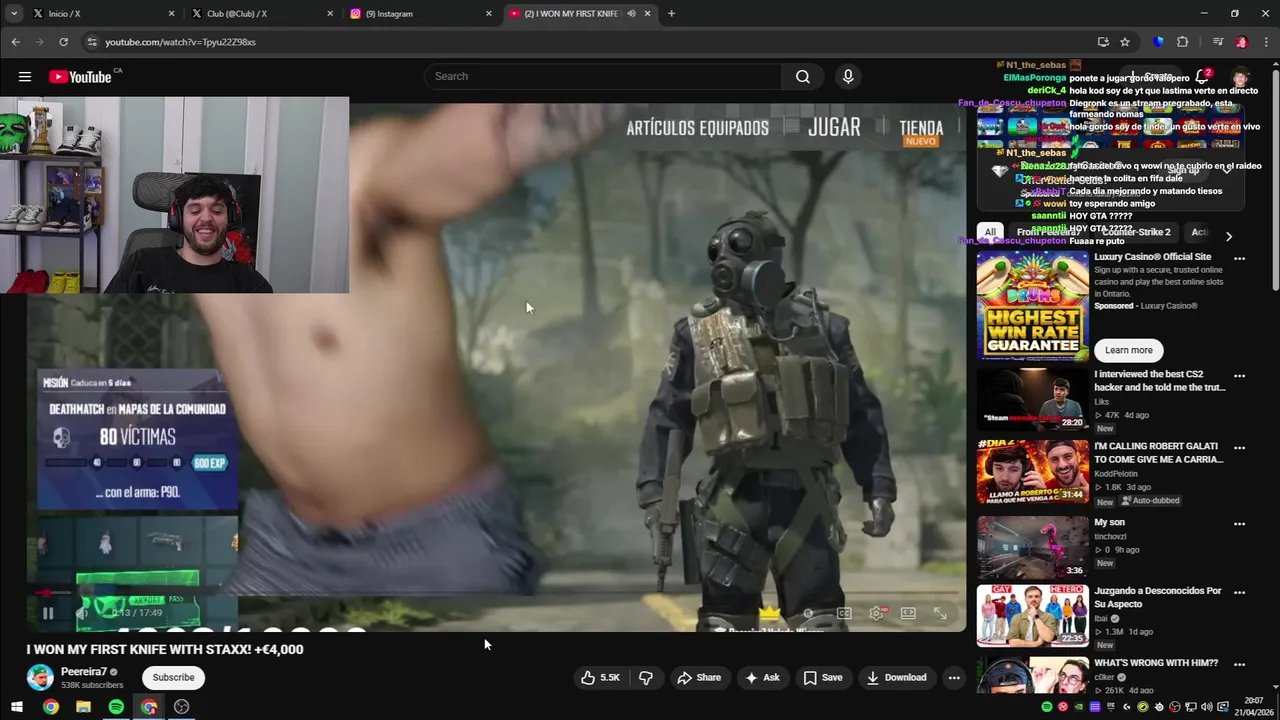This screenshot has width=1280, height=720.
Task: Open more actions ellipsis under video
Action: [x=954, y=678]
